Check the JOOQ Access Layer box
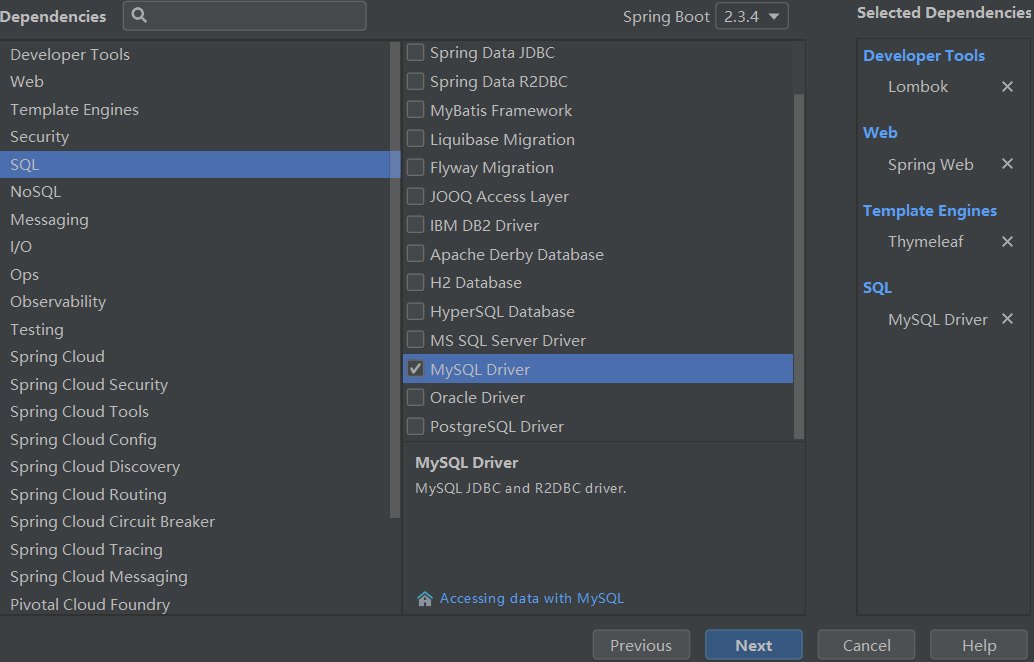Viewport: 1034px width, 662px height. pos(415,196)
